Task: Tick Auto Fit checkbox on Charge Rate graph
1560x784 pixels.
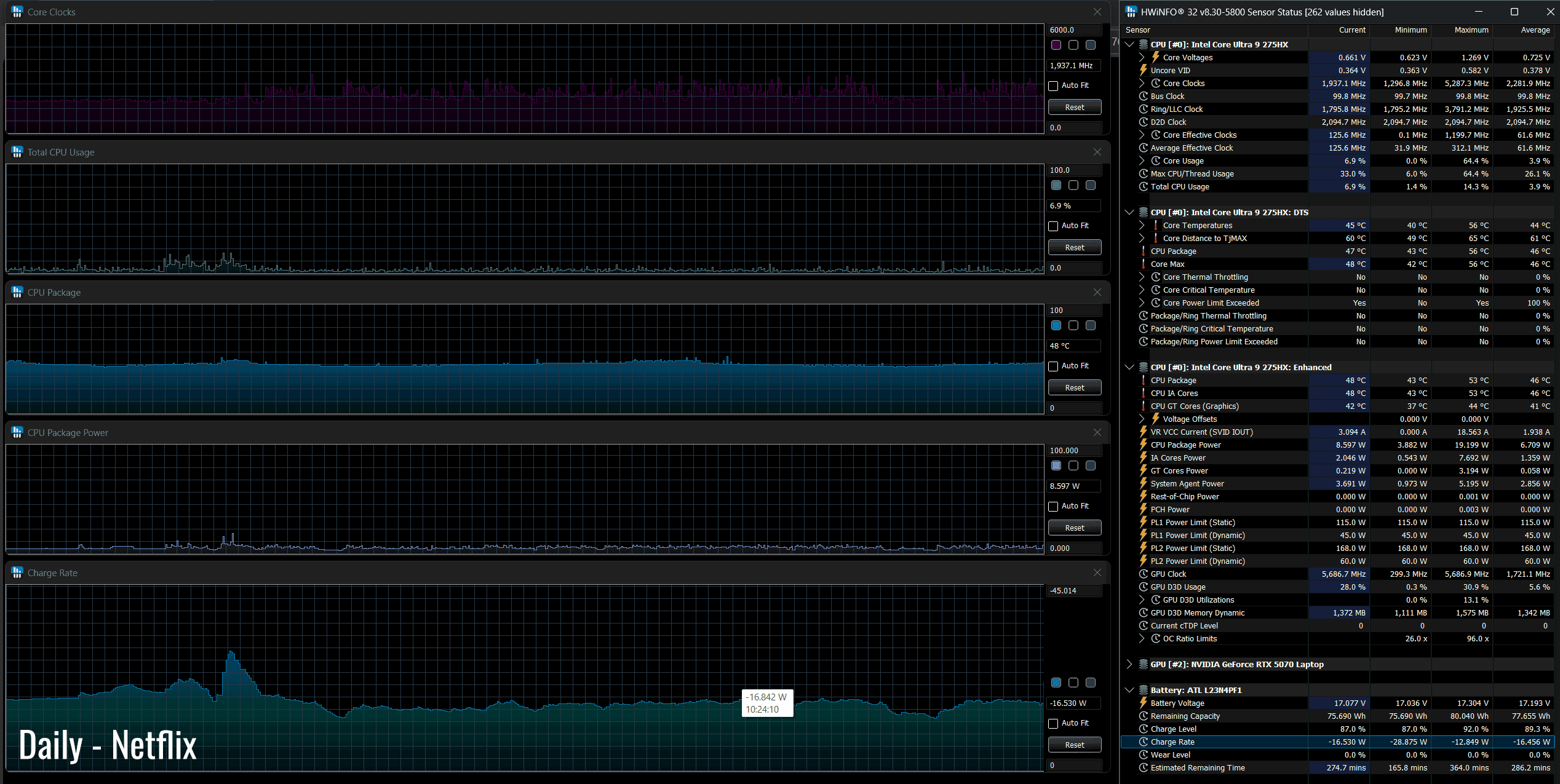Action: [1053, 723]
